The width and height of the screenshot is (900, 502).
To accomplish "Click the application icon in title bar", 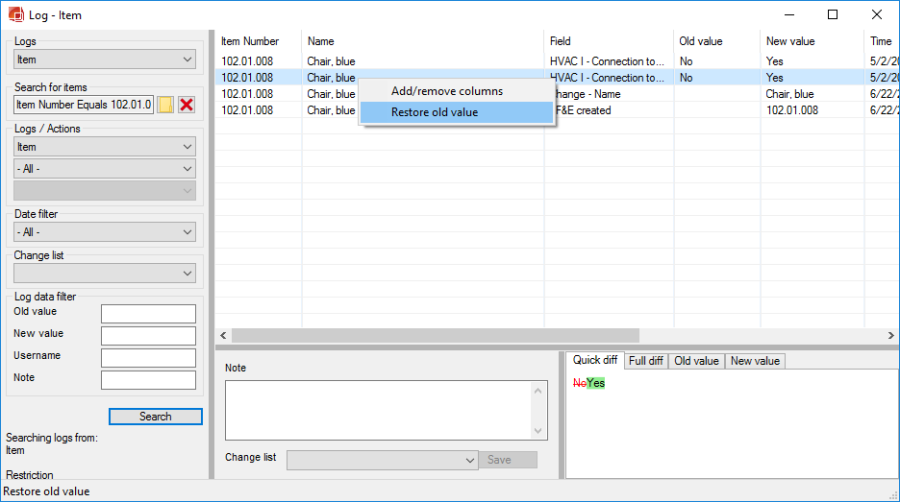I will coord(12,15).
